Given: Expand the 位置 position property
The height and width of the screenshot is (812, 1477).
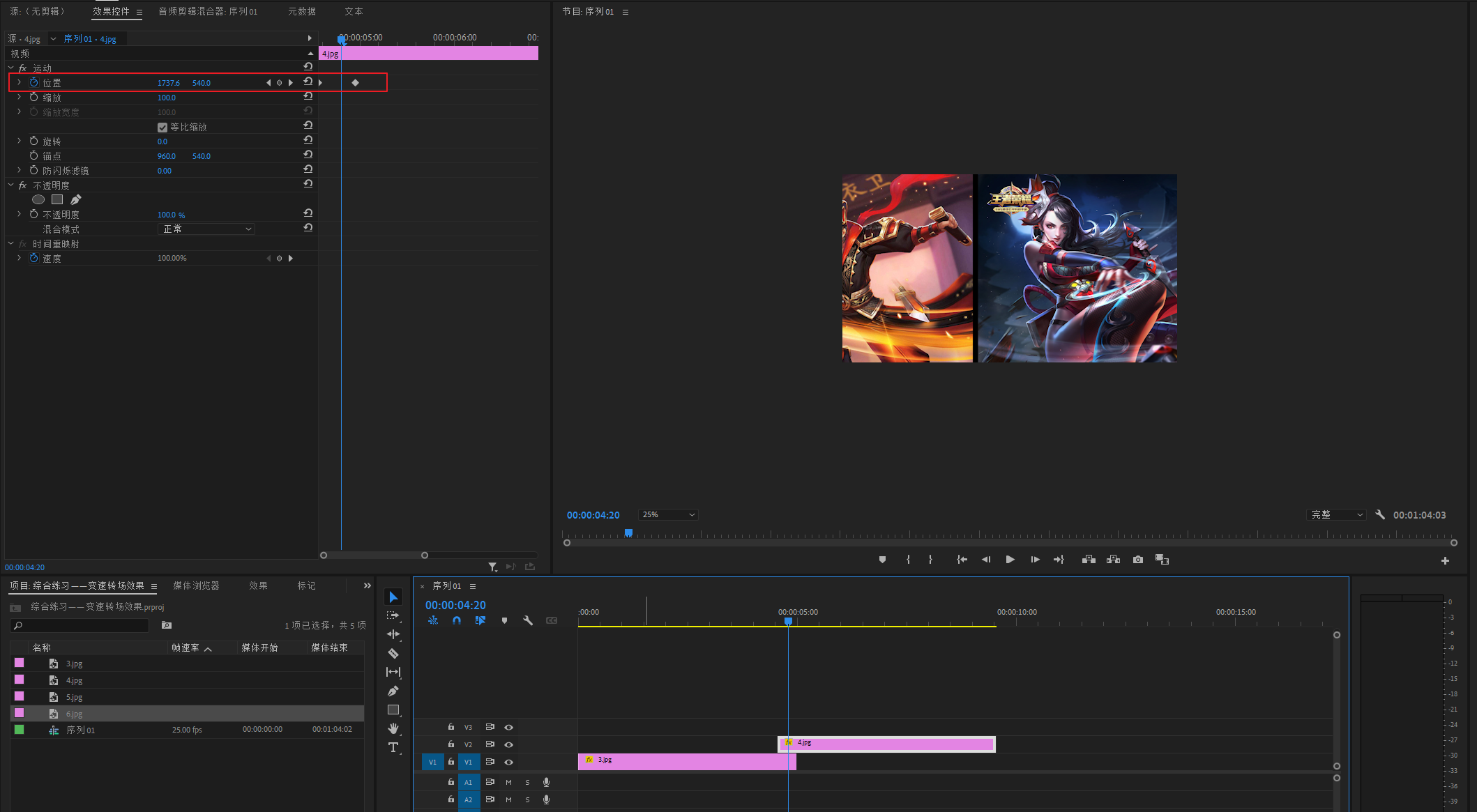Looking at the screenshot, I should point(19,82).
